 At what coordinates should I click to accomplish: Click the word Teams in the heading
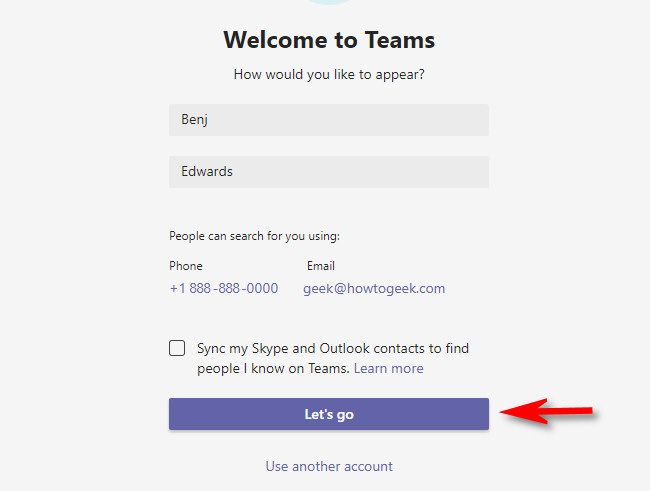tap(400, 40)
